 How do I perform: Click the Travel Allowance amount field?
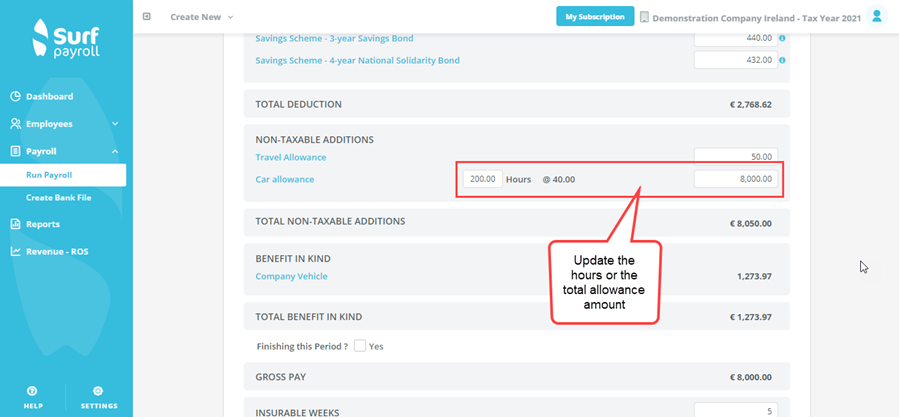pyautogui.click(x=735, y=156)
